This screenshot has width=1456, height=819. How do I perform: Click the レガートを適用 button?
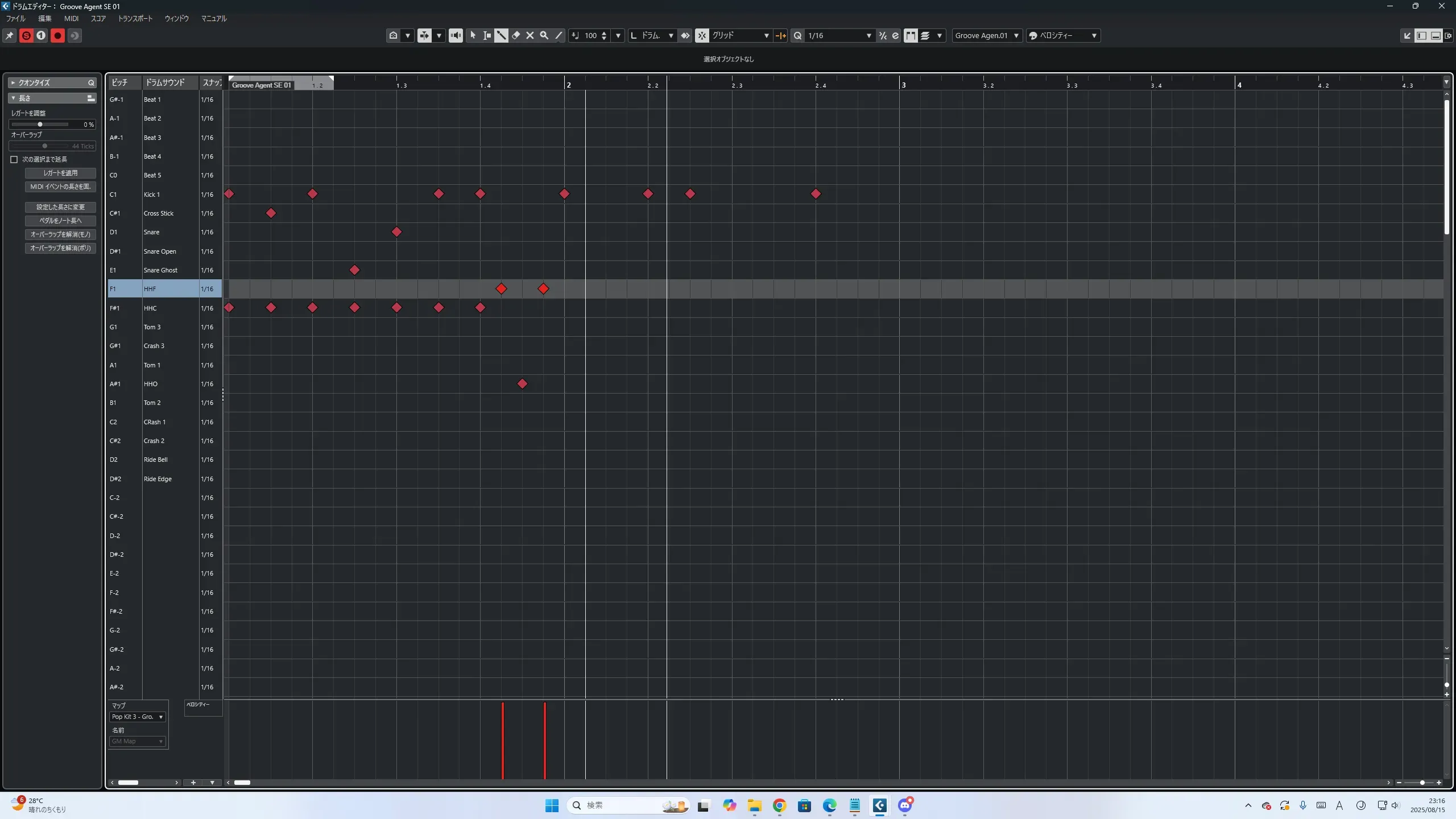(60, 173)
